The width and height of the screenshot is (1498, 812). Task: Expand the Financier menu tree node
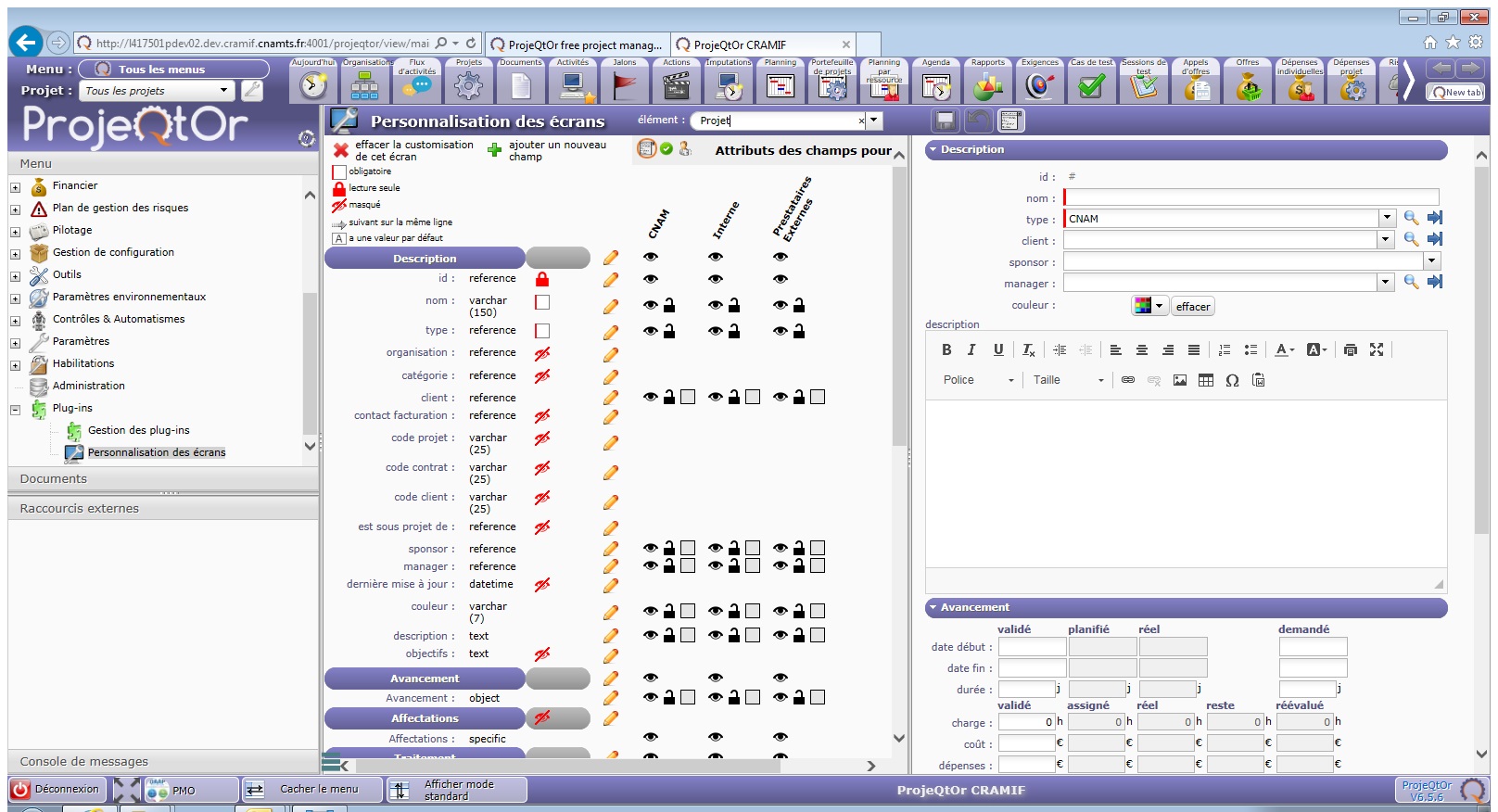tap(15, 187)
